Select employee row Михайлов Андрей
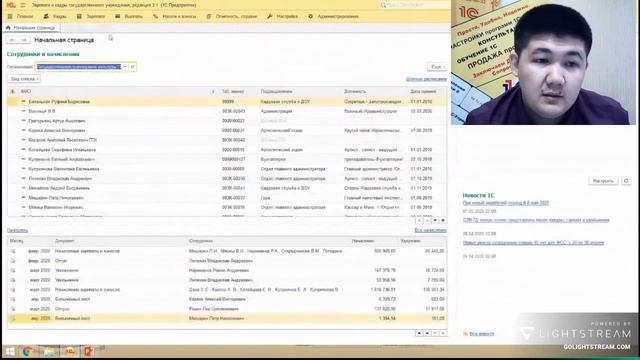 click(x=227, y=188)
